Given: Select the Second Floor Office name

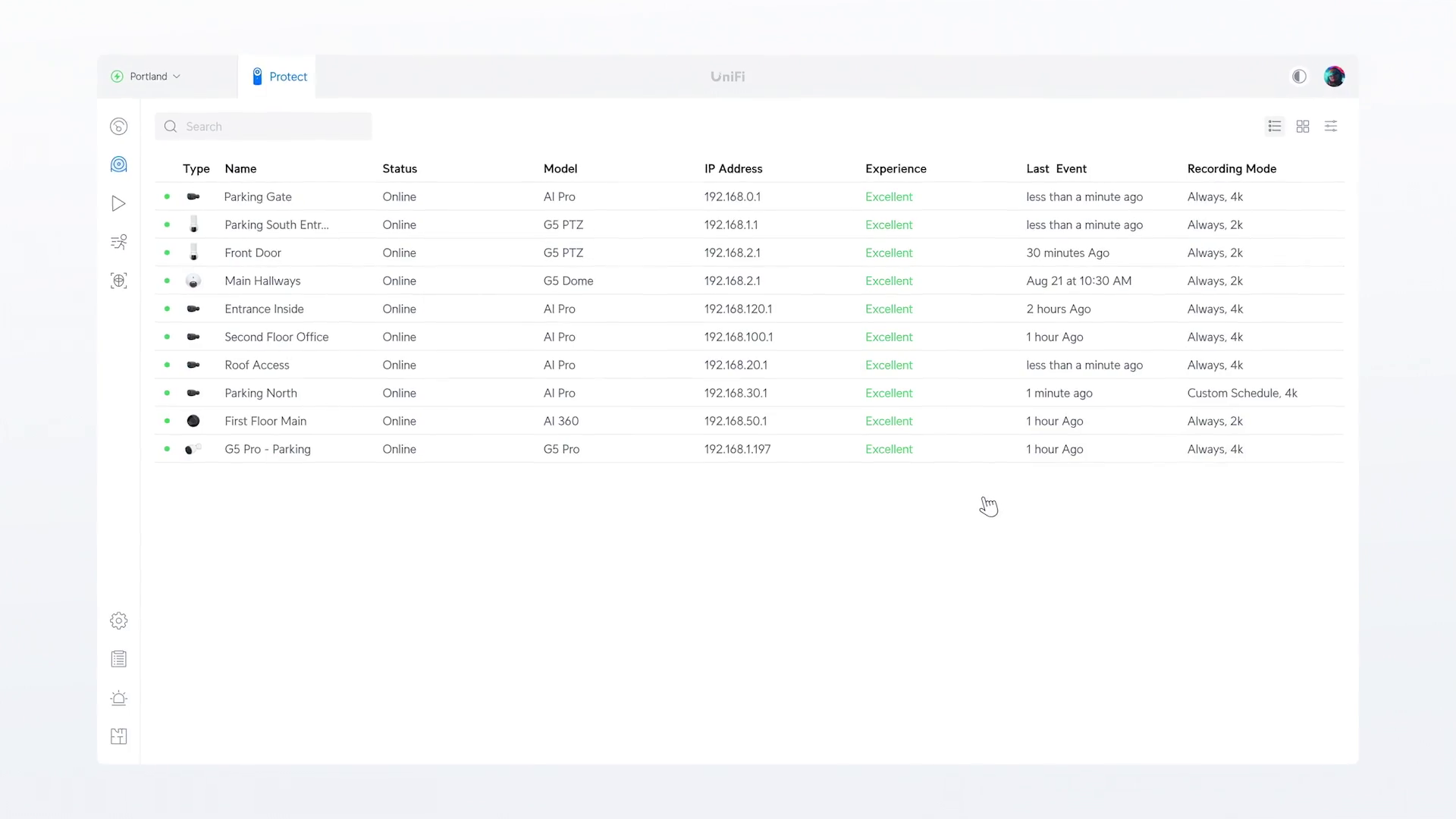Looking at the screenshot, I should pyautogui.click(x=277, y=337).
